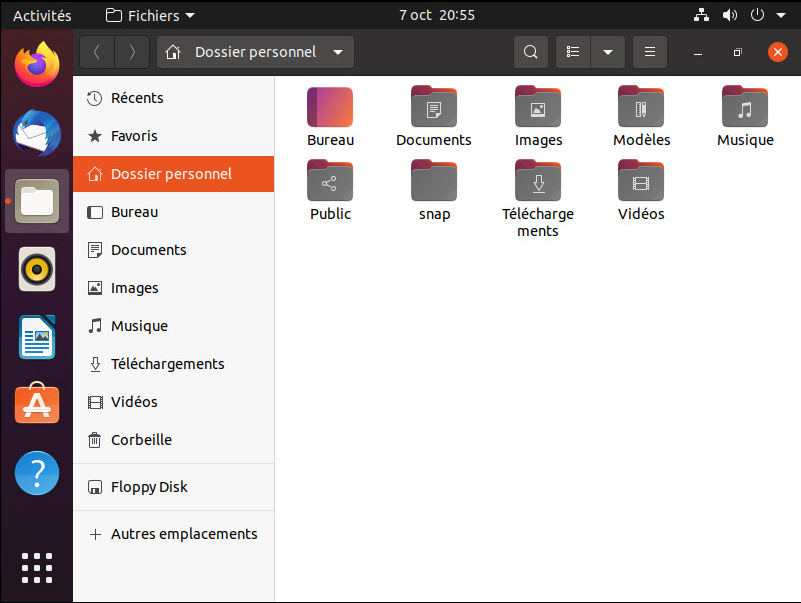
Task: Select Floppy Disk drive
Action: [x=149, y=487]
